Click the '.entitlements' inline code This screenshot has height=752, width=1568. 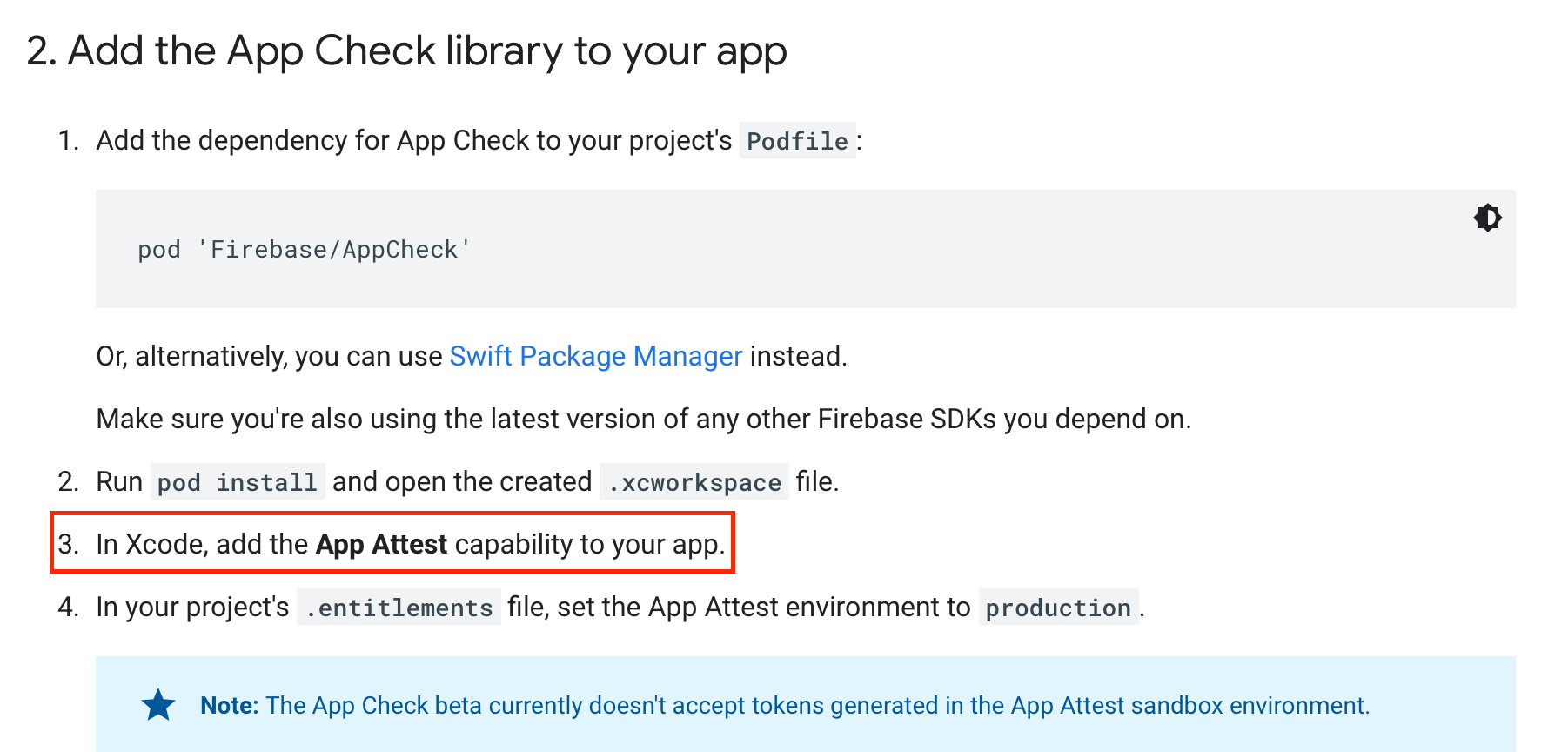(x=399, y=608)
